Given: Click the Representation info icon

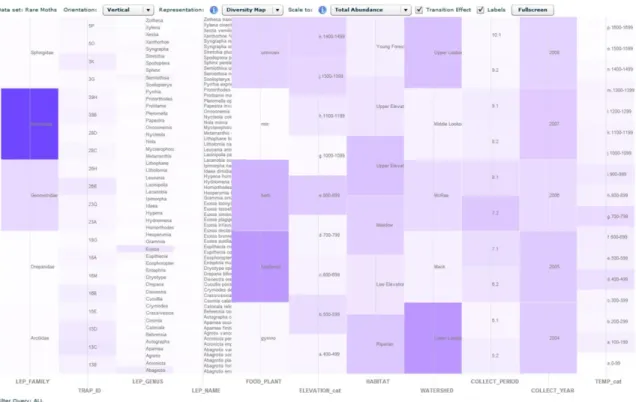Looking at the screenshot, I should 214,10.
